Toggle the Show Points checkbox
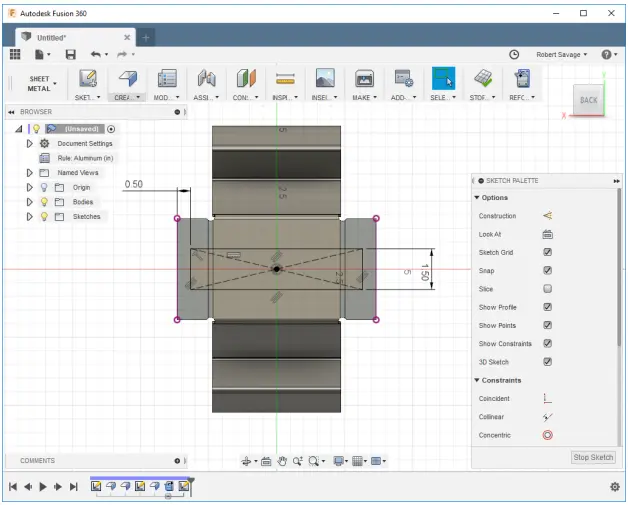The width and height of the screenshot is (628, 505). pyautogui.click(x=547, y=325)
